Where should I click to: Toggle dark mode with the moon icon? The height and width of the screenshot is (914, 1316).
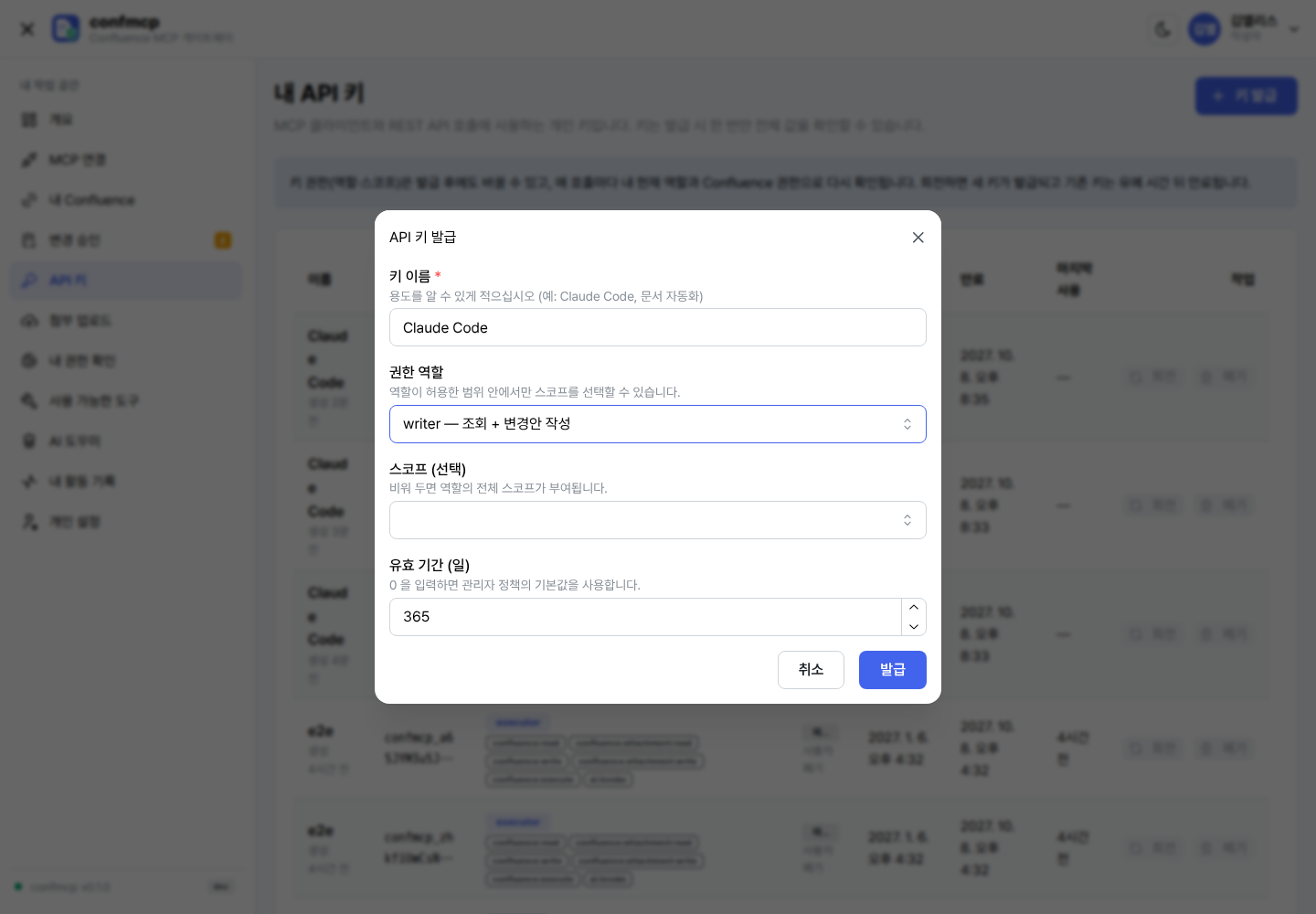[1163, 29]
